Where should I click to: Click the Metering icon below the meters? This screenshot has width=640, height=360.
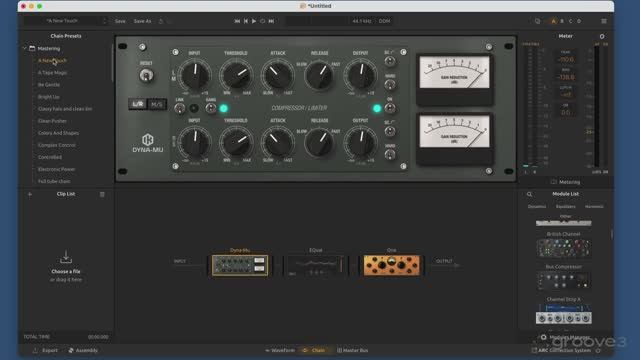(553, 182)
